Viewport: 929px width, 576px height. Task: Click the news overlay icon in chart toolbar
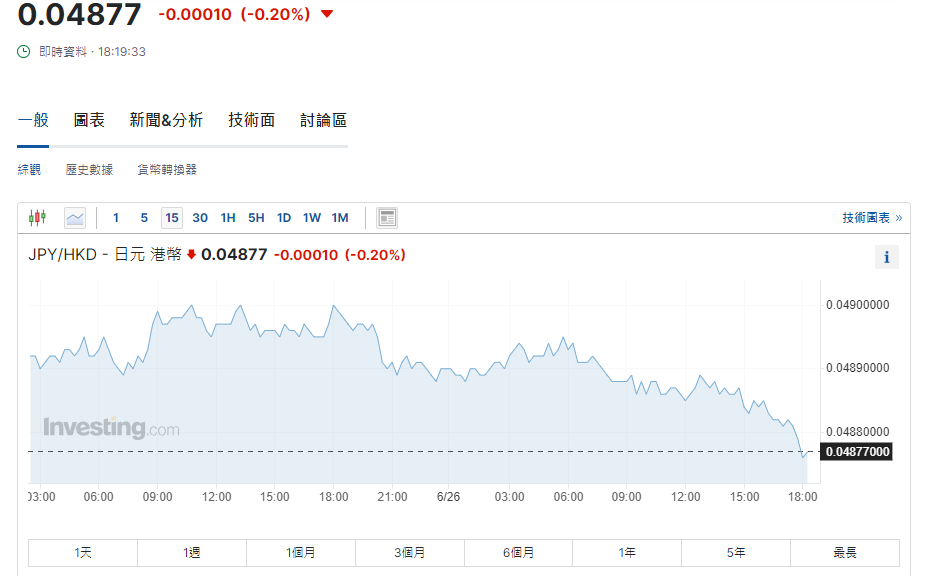pyautogui.click(x=387, y=217)
